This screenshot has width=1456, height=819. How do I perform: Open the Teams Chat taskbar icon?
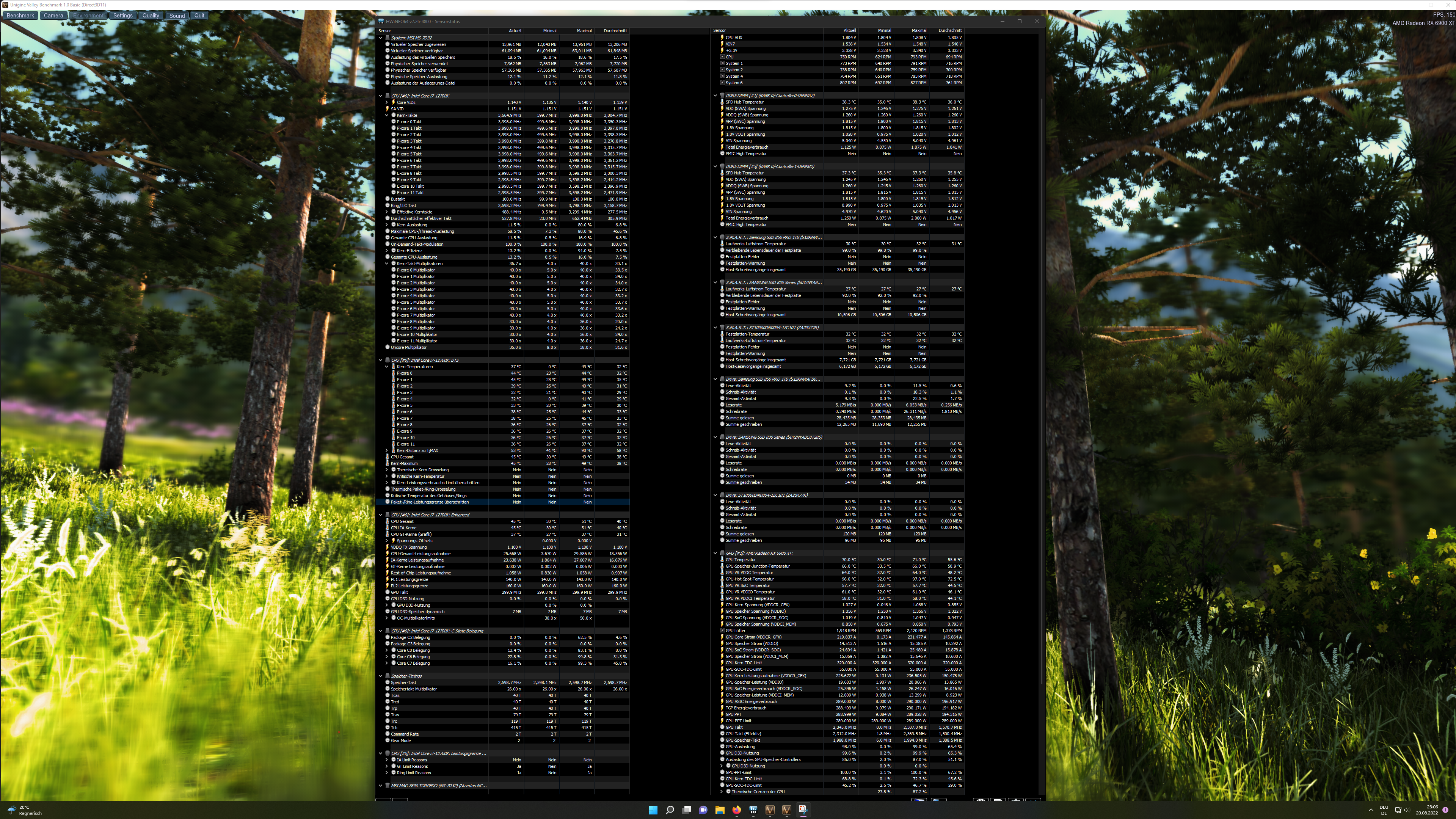[x=703, y=810]
